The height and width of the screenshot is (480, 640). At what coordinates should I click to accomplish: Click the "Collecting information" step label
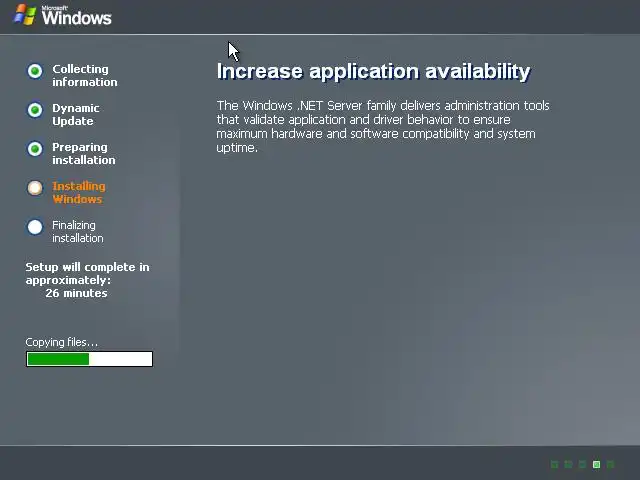(x=84, y=76)
